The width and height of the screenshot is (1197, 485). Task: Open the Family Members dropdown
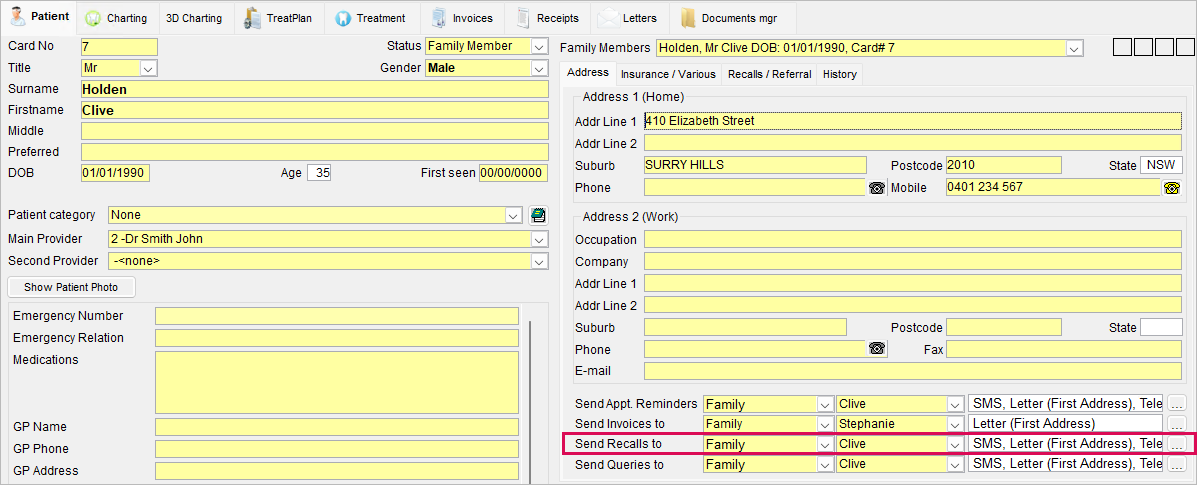click(x=1075, y=48)
